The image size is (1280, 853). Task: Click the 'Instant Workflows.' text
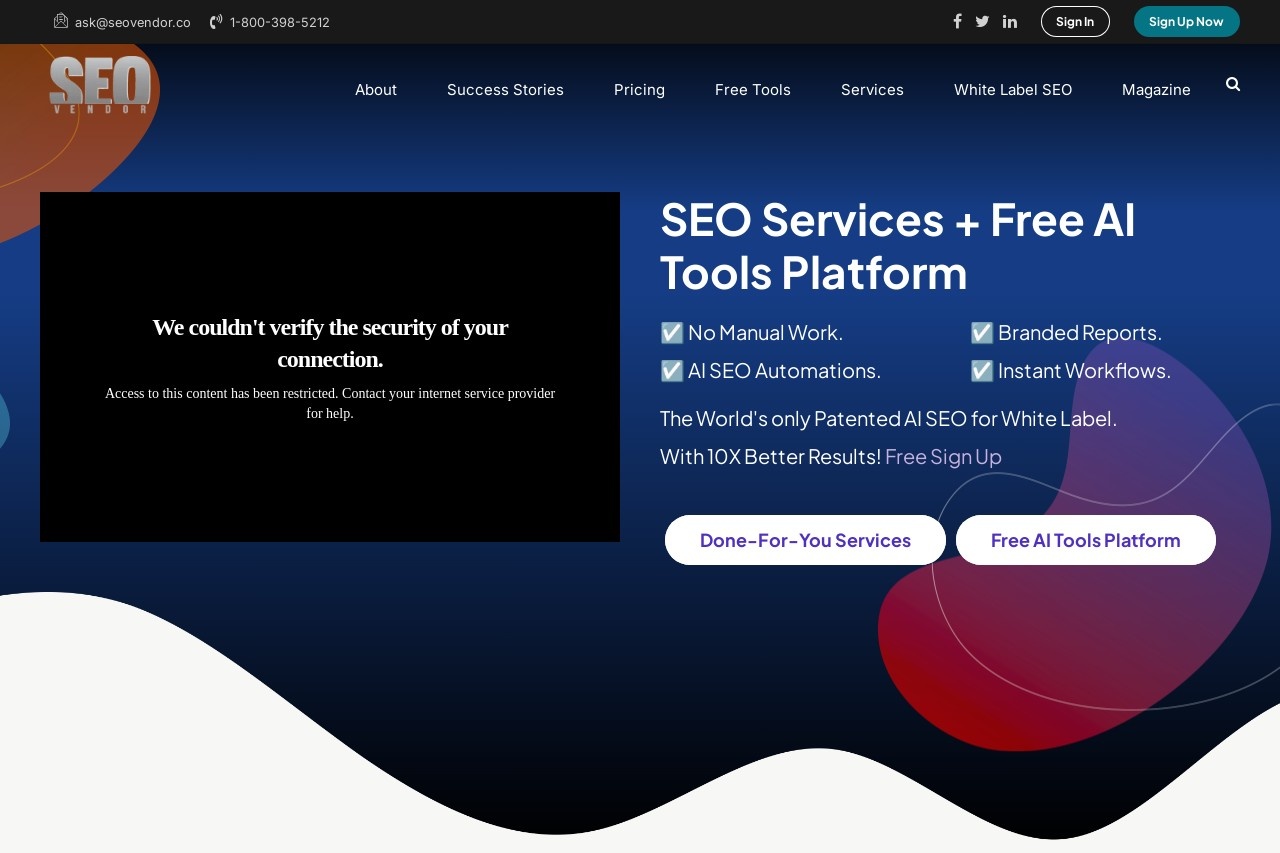(x=1084, y=370)
